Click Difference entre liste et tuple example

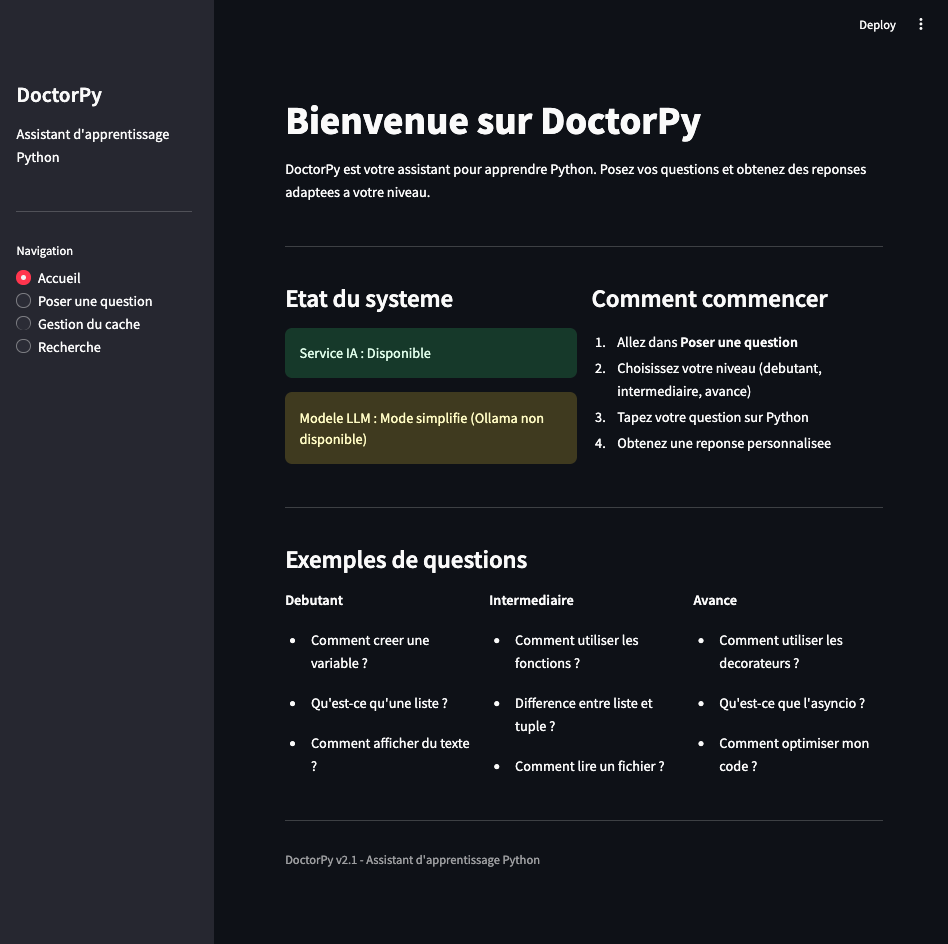coord(583,715)
